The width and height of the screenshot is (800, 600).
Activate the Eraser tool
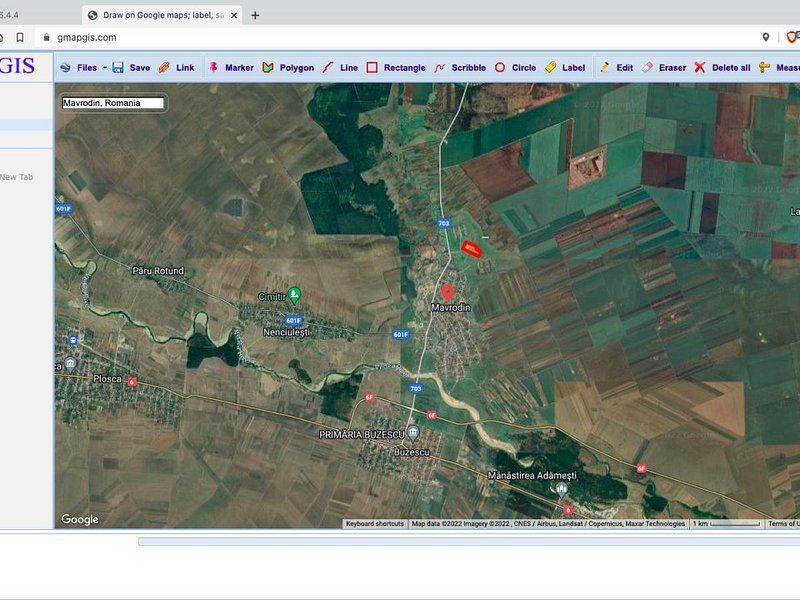(664, 68)
